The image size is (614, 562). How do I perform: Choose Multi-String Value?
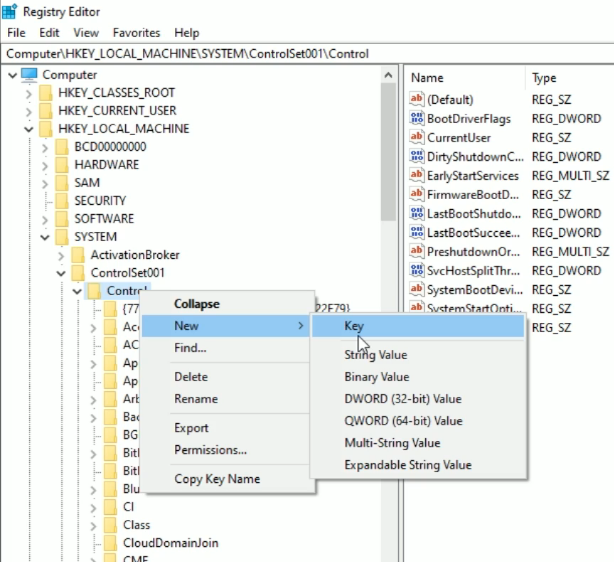coord(418,443)
